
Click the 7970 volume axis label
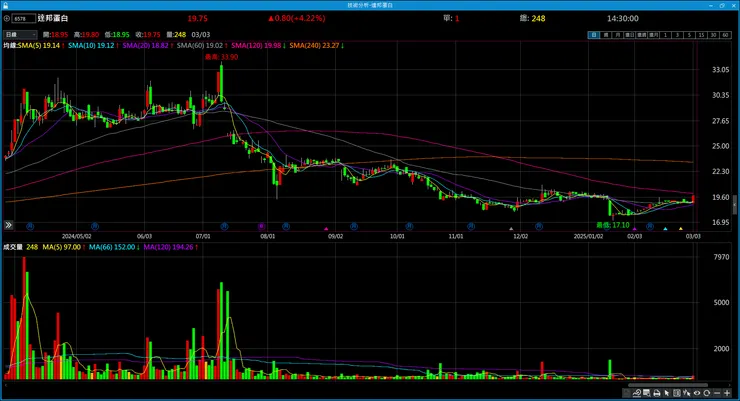(721, 257)
